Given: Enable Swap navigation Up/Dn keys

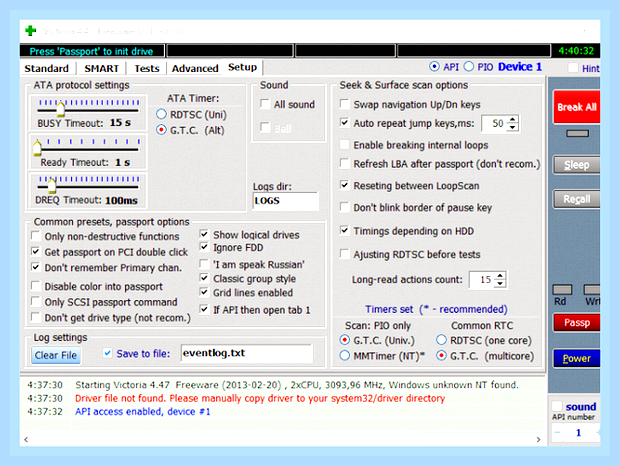Looking at the screenshot, I should [x=344, y=104].
